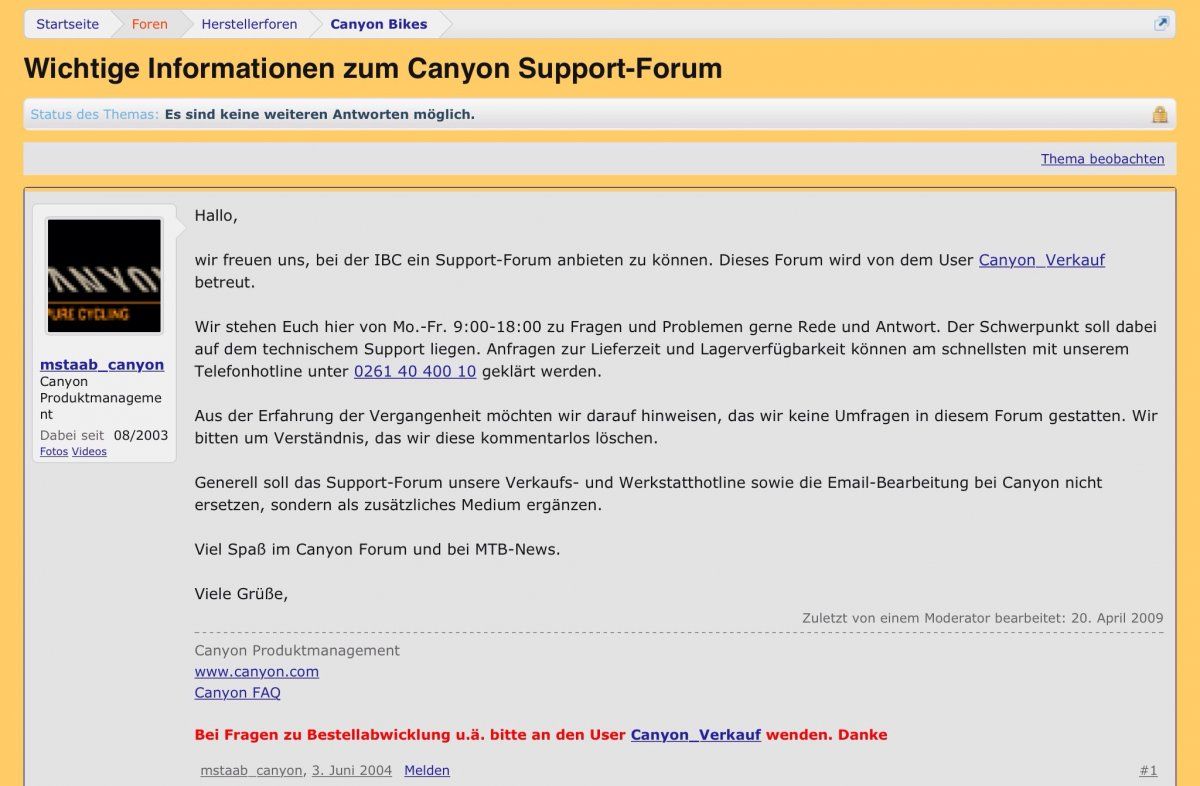Click the Canyon_Verkauf link in the first paragraph
1200x786 pixels.
tap(1041, 260)
